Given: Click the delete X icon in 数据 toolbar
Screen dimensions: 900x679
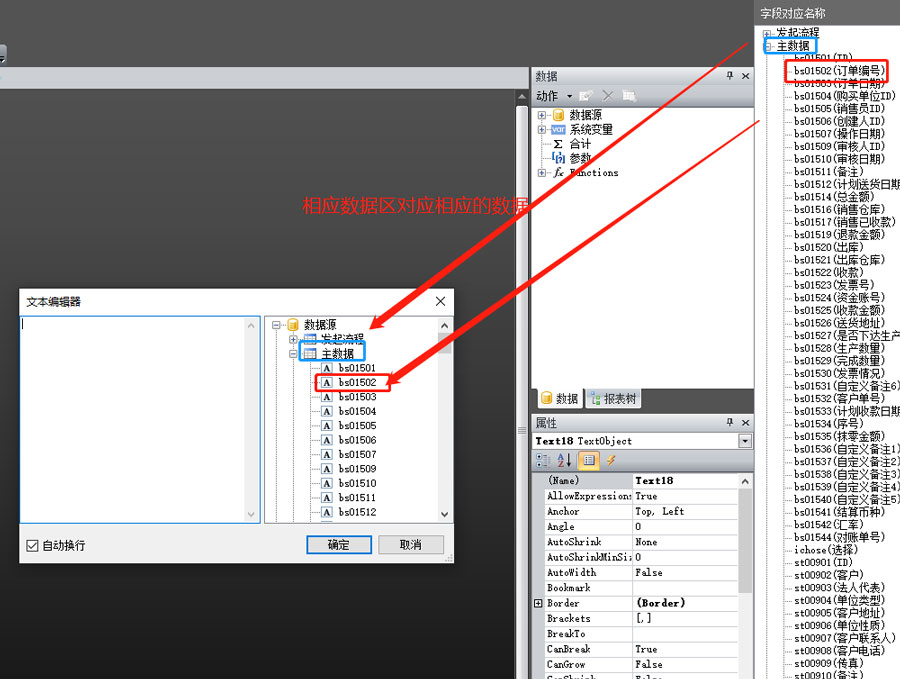Looking at the screenshot, I should (x=607, y=96).
